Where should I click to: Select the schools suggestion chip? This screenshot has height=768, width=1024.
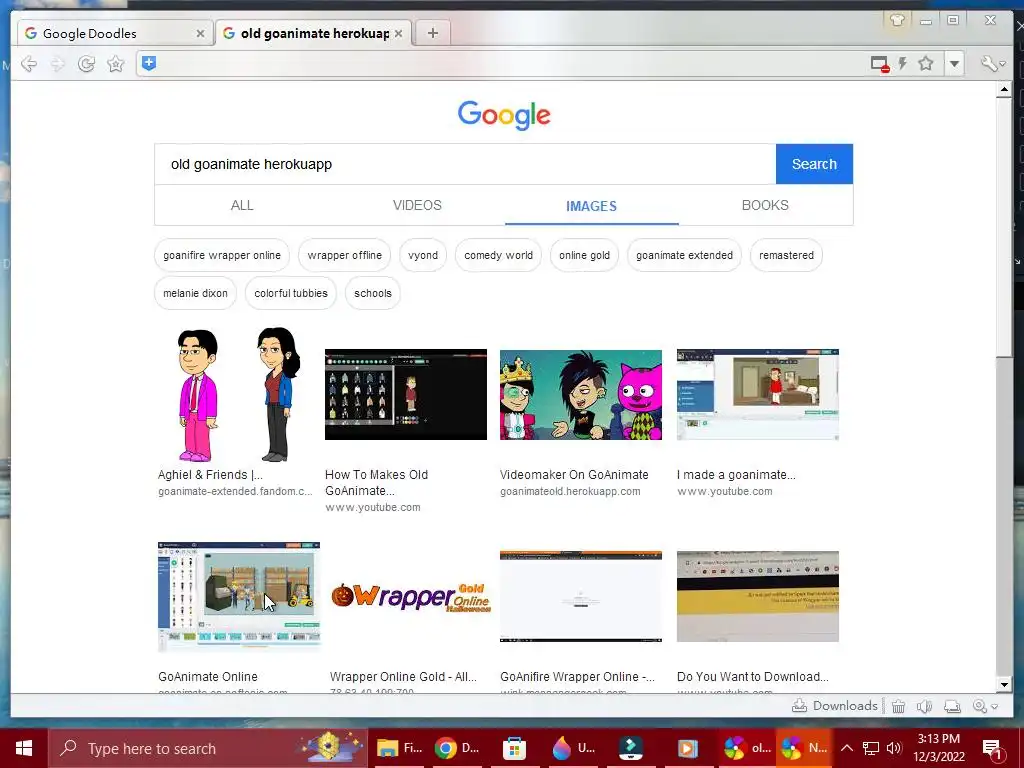pyautogui.click(x=373, y=293)
